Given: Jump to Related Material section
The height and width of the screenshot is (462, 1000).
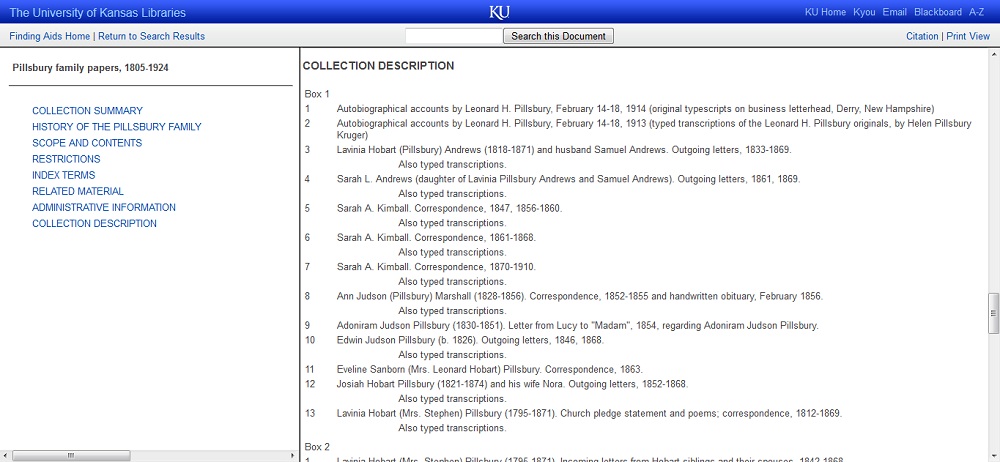Looking at the screenshot, I should (78, 191).
